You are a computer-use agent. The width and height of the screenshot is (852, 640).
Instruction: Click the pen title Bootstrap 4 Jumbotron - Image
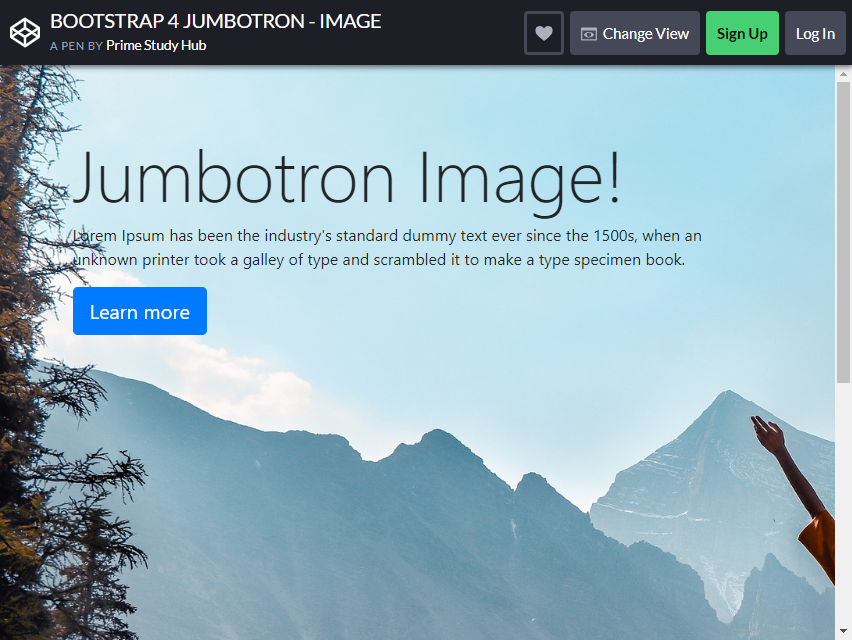click(216, 21)
